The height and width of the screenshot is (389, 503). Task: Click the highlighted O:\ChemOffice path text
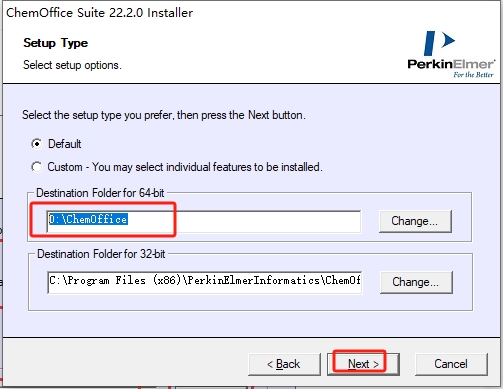click(88, 219)
